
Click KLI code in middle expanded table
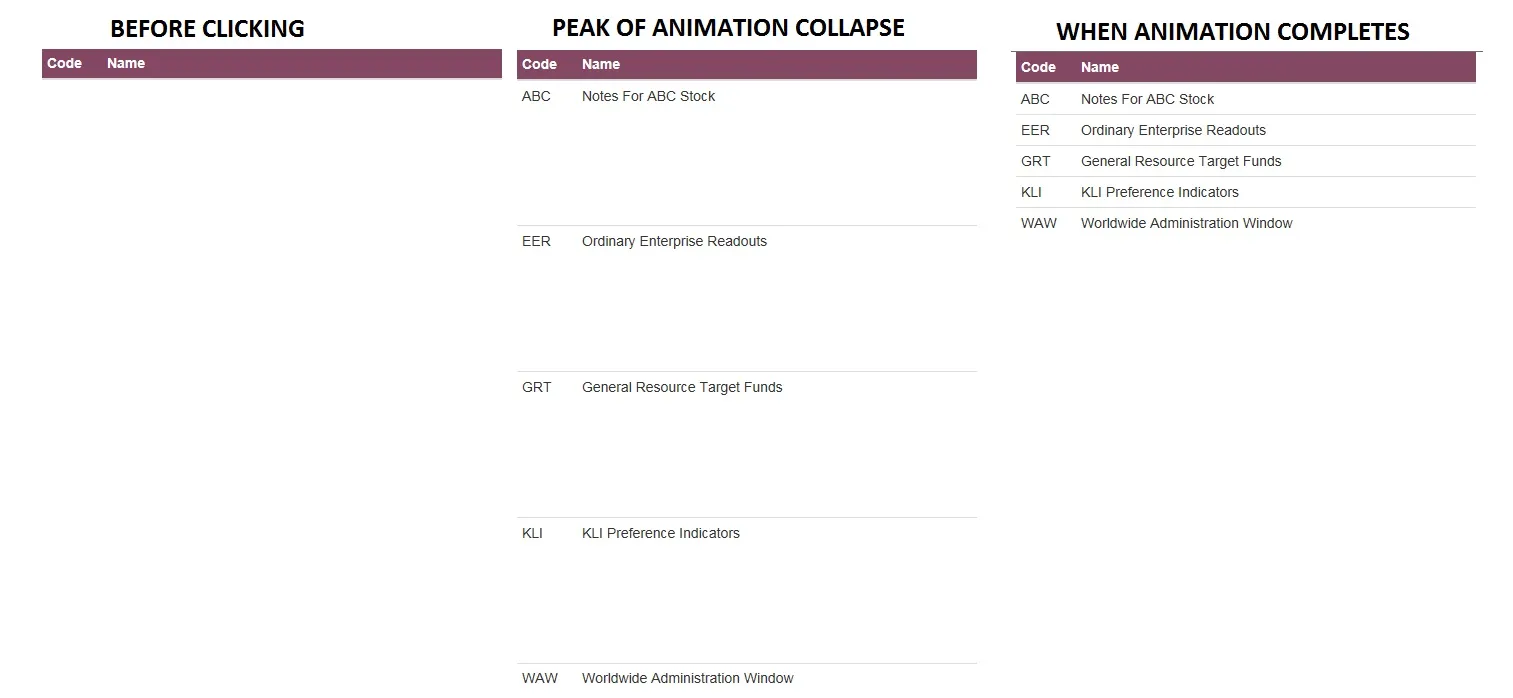point(532,533)
